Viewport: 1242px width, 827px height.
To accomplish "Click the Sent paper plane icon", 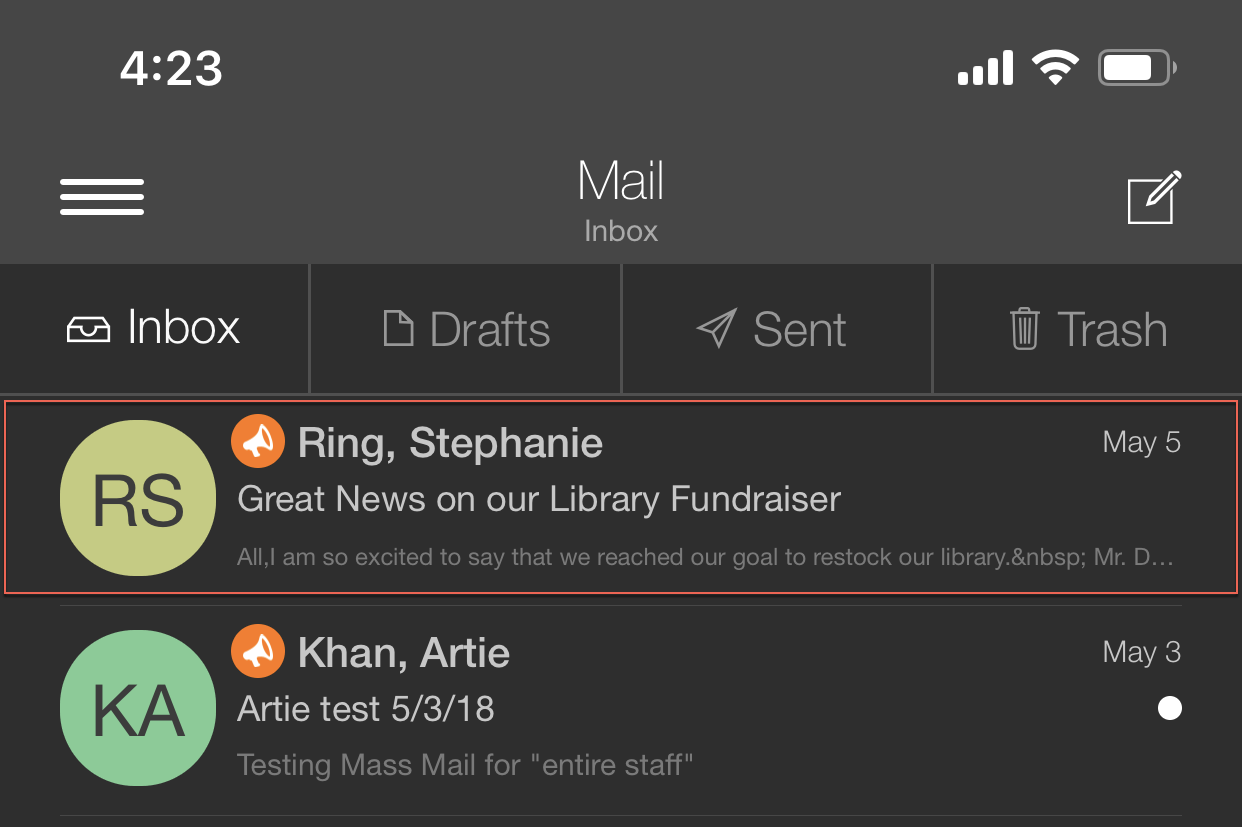I will 716,329.
